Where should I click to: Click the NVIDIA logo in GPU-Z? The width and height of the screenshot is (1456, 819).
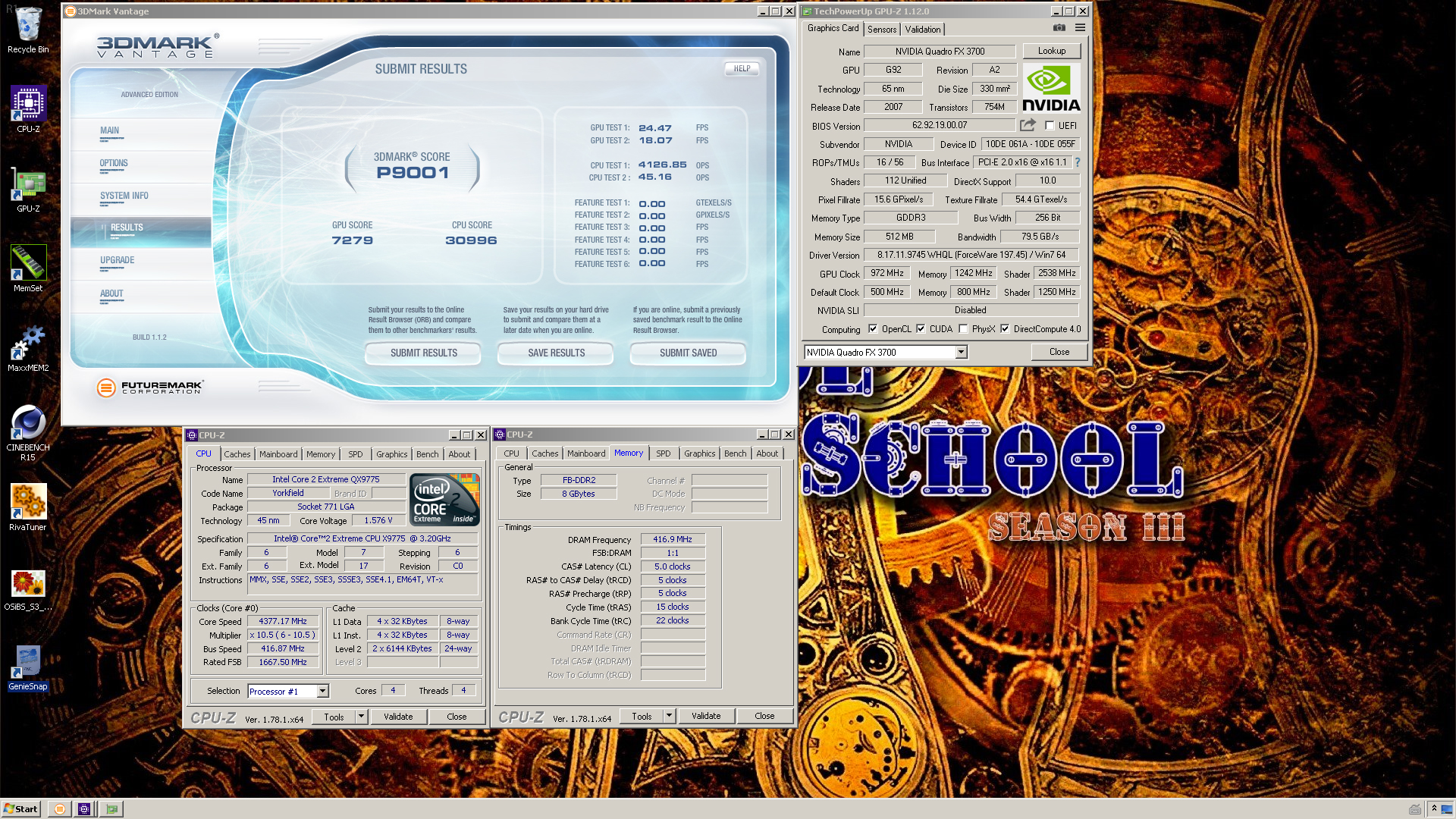click(1051, 89)
